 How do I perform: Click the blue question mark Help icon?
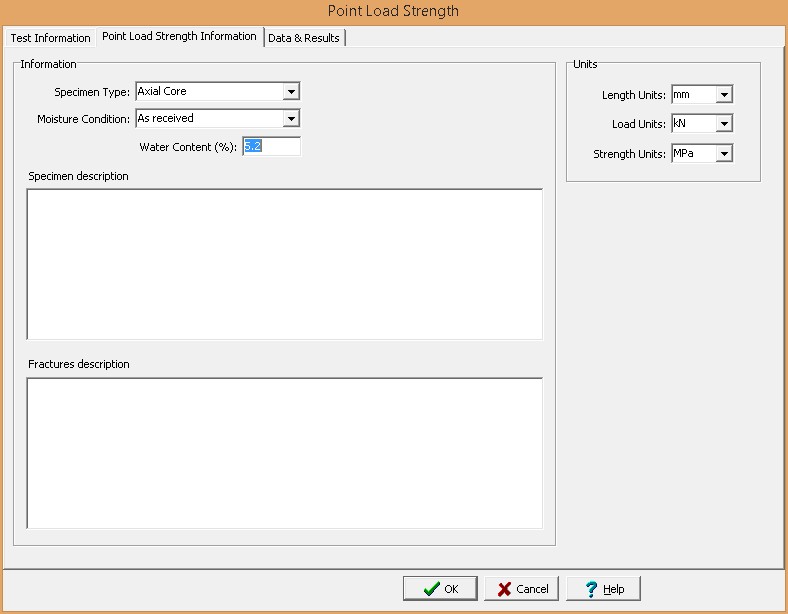point(591,589)
